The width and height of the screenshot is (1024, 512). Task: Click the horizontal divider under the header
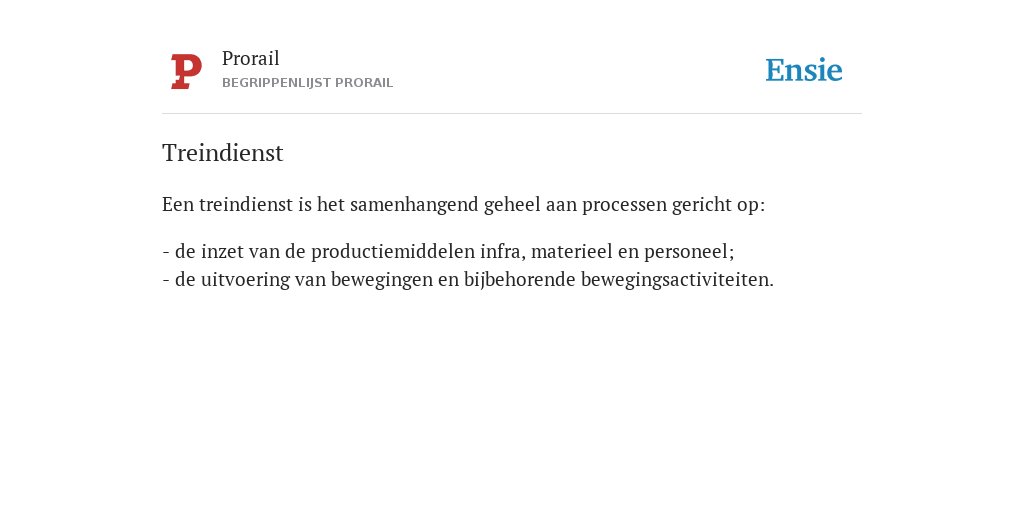512,114
